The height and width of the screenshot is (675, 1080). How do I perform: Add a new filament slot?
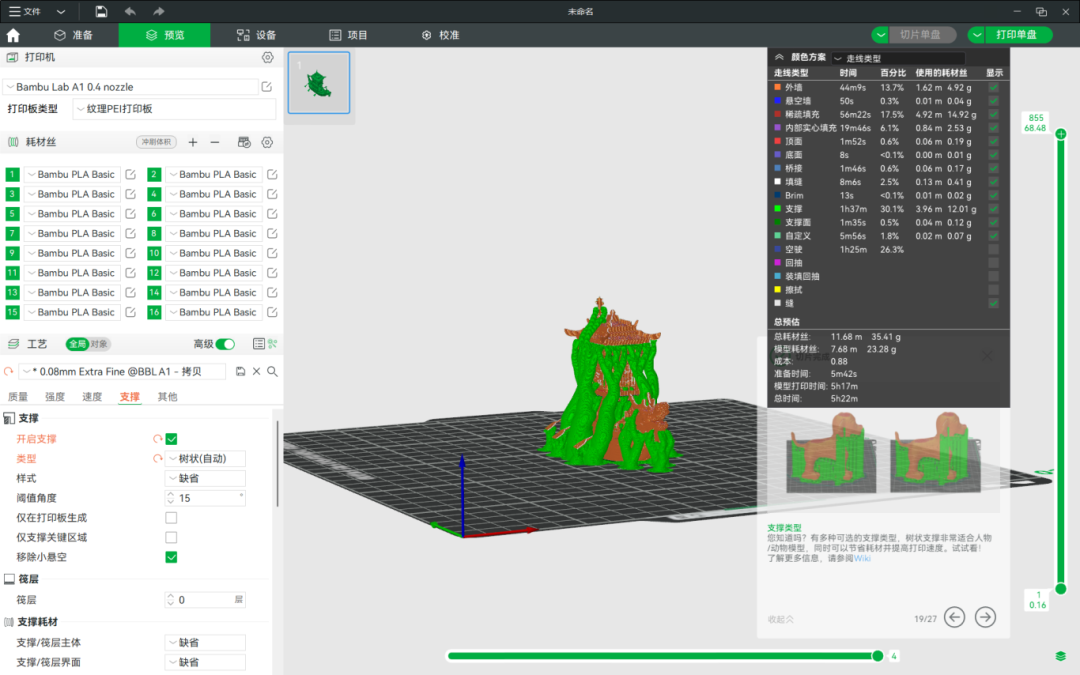(193, 142)
